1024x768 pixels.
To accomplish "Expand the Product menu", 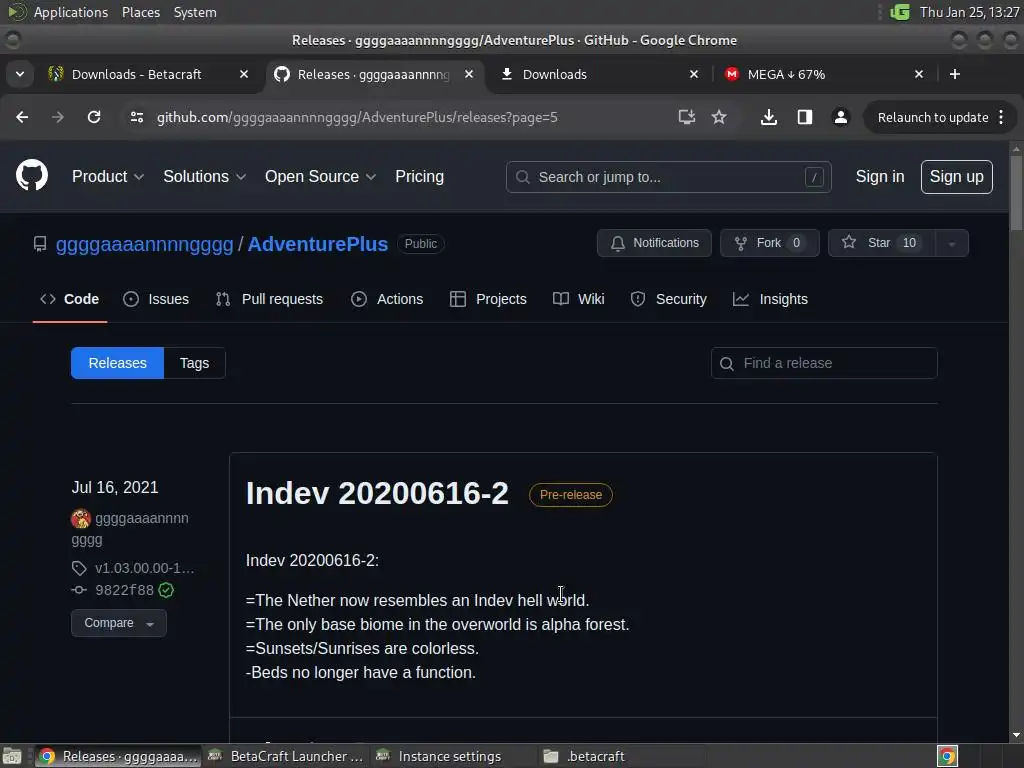I will pyautogui.click(x=108, y=176).
